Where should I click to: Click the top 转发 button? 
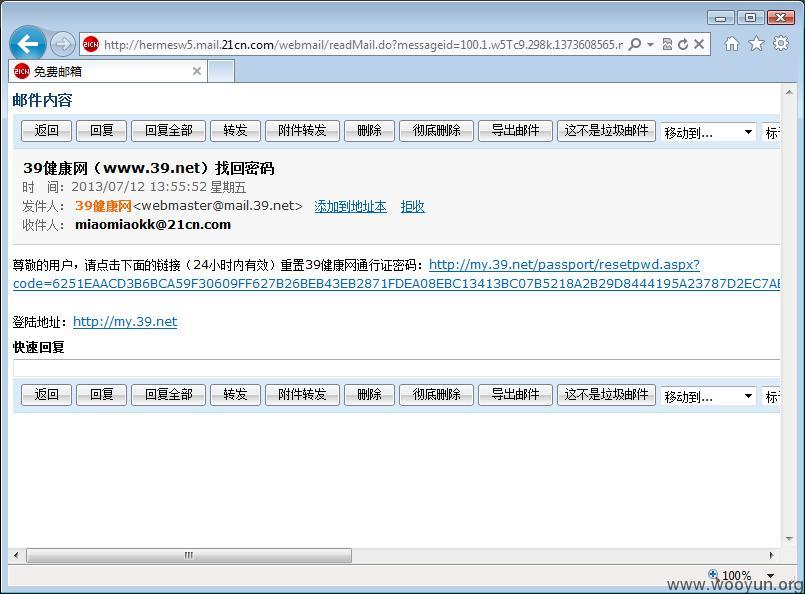[235, 130]
